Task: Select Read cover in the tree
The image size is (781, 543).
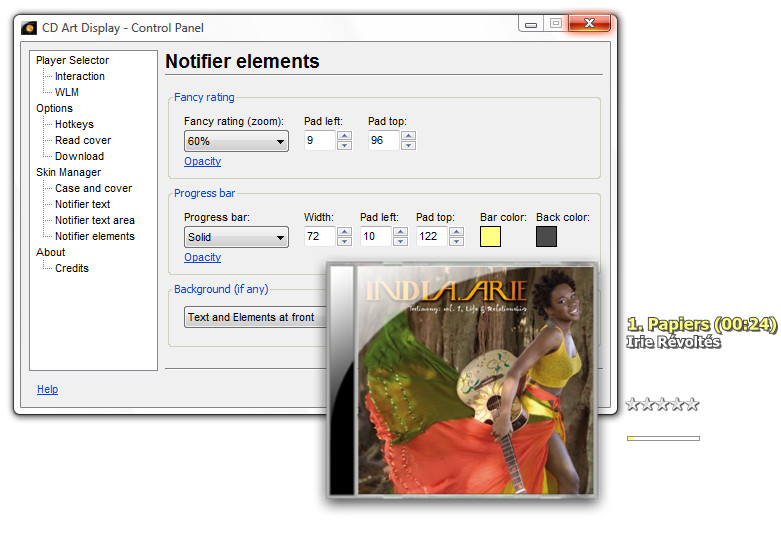Action: point(83,140)
